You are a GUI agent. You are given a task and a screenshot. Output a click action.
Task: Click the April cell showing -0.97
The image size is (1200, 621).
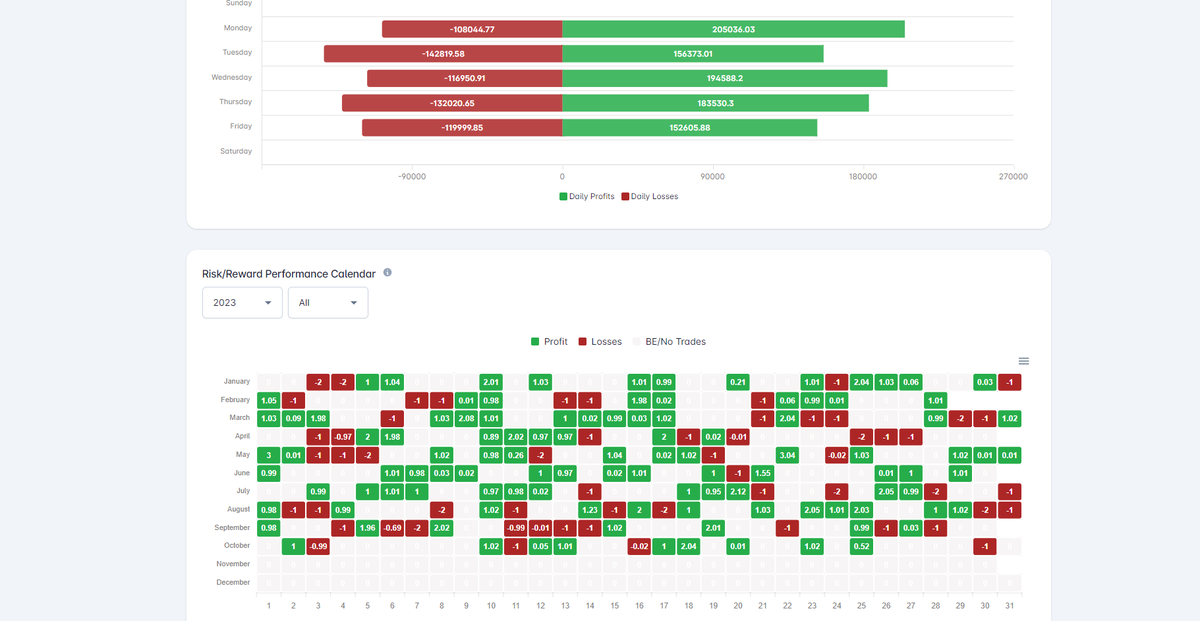(x=343, y=436)
